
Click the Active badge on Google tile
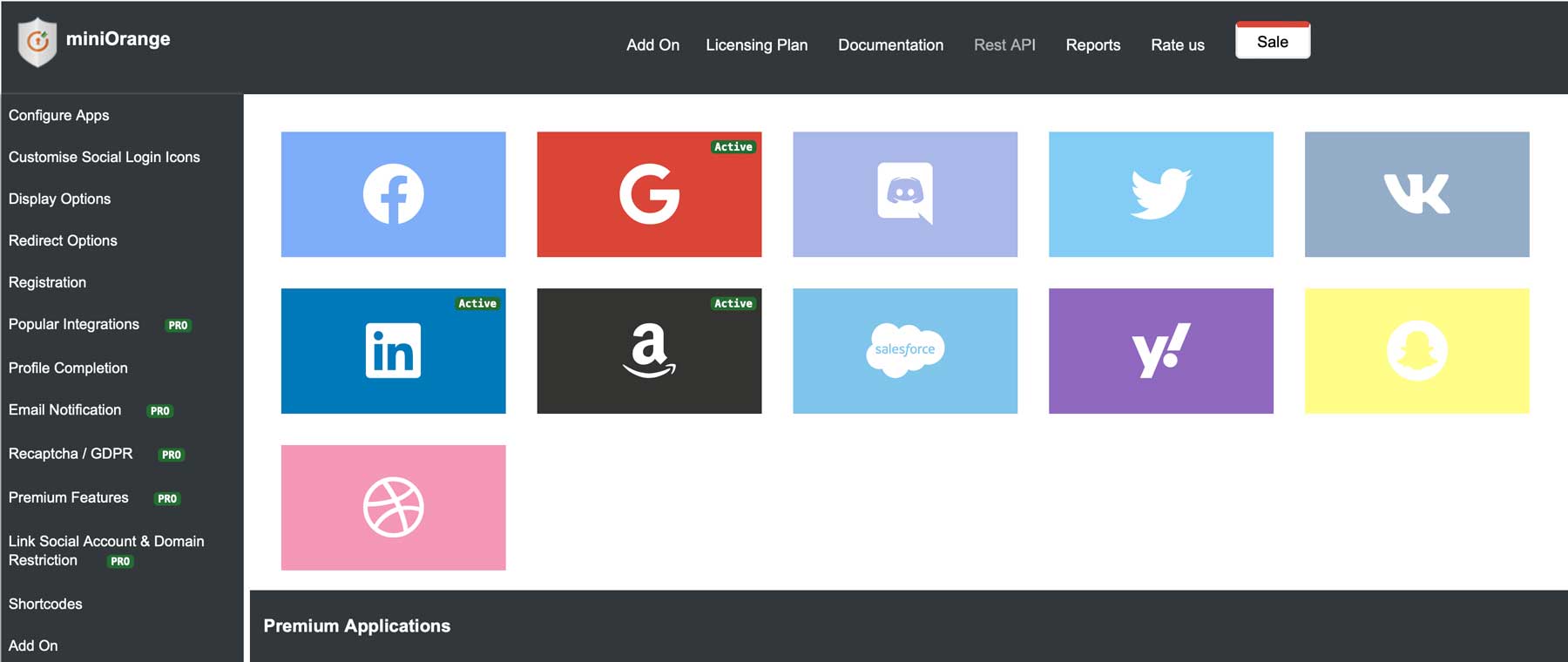click(733, 147)
